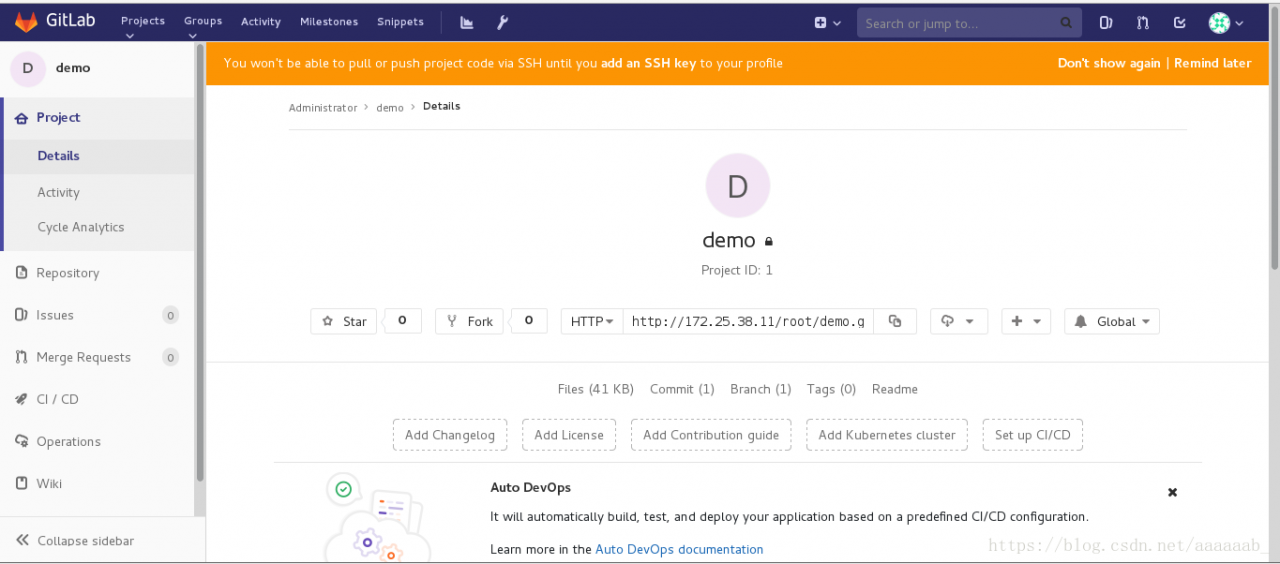Click the GitLab fox logo
This screenshot has width=1280, height=564.
pos(25,21)
